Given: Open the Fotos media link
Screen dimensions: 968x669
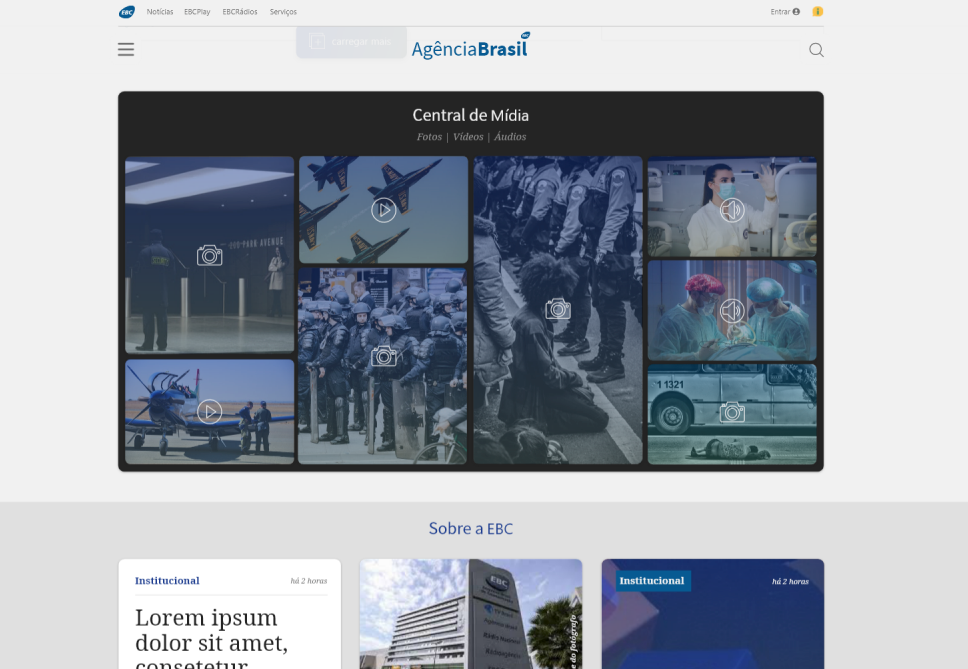Looking at the screenshot, I should click(x=429, y=137).
